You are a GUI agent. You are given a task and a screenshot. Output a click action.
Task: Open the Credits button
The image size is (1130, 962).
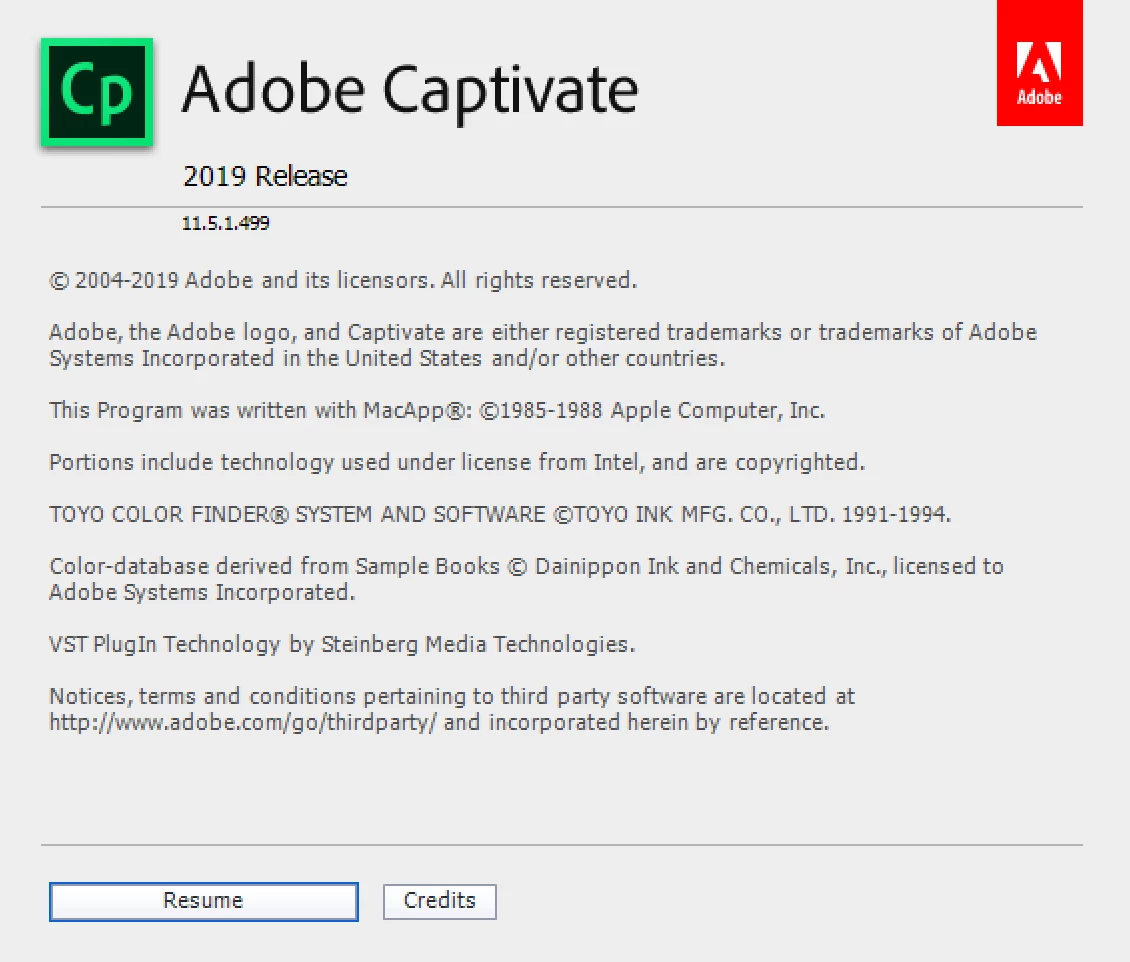click(440, 901)
